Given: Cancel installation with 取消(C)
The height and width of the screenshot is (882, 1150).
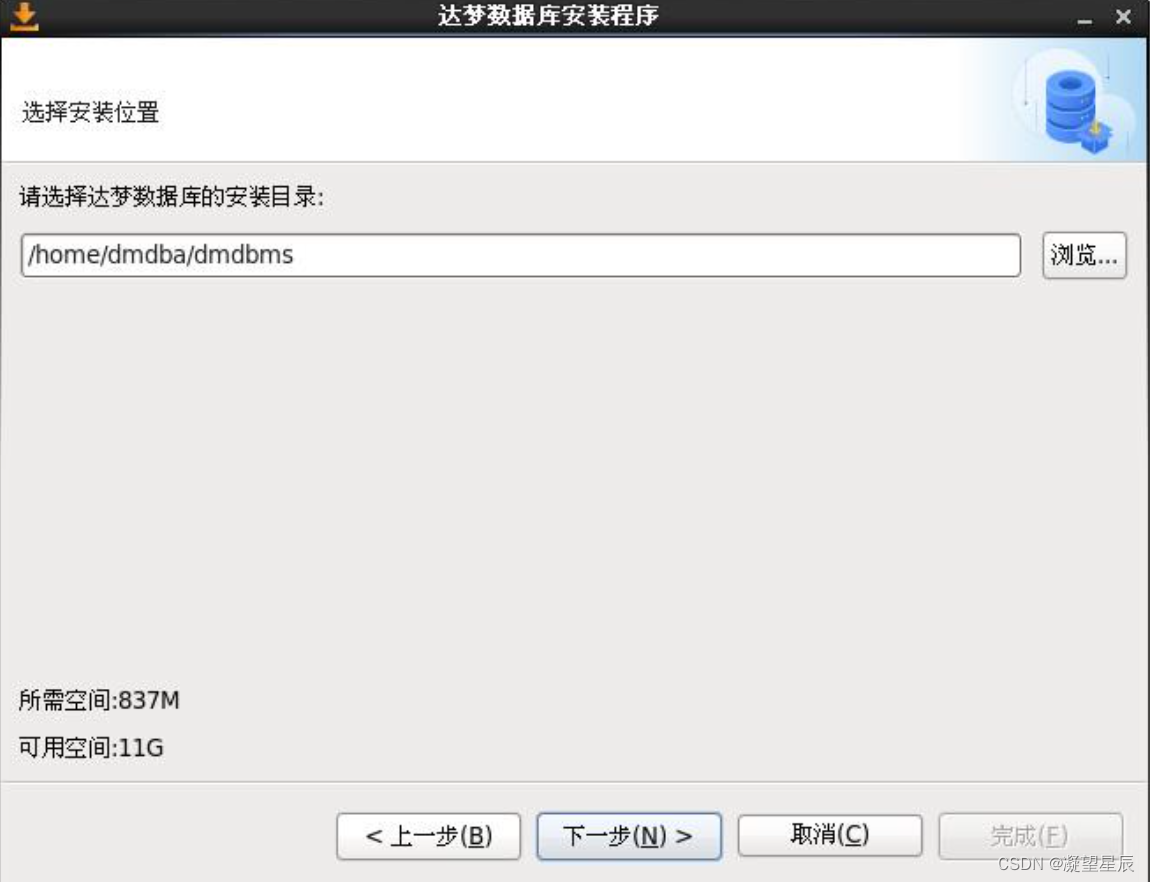Looking at the screenshot, I should tap(829, 834).
